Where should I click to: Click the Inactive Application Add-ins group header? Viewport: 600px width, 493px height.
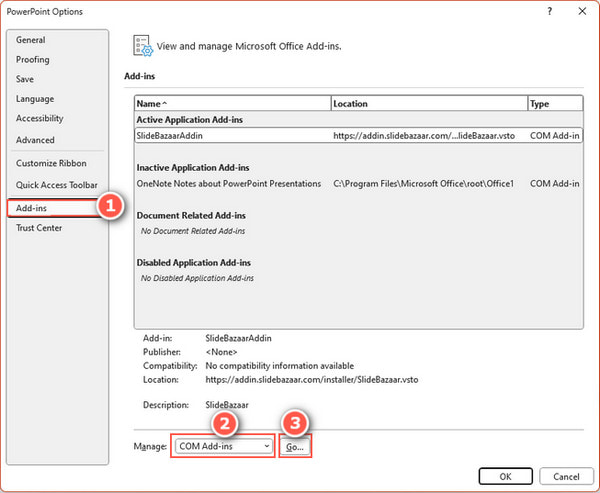pyautogui.click(x=193, y=168)
